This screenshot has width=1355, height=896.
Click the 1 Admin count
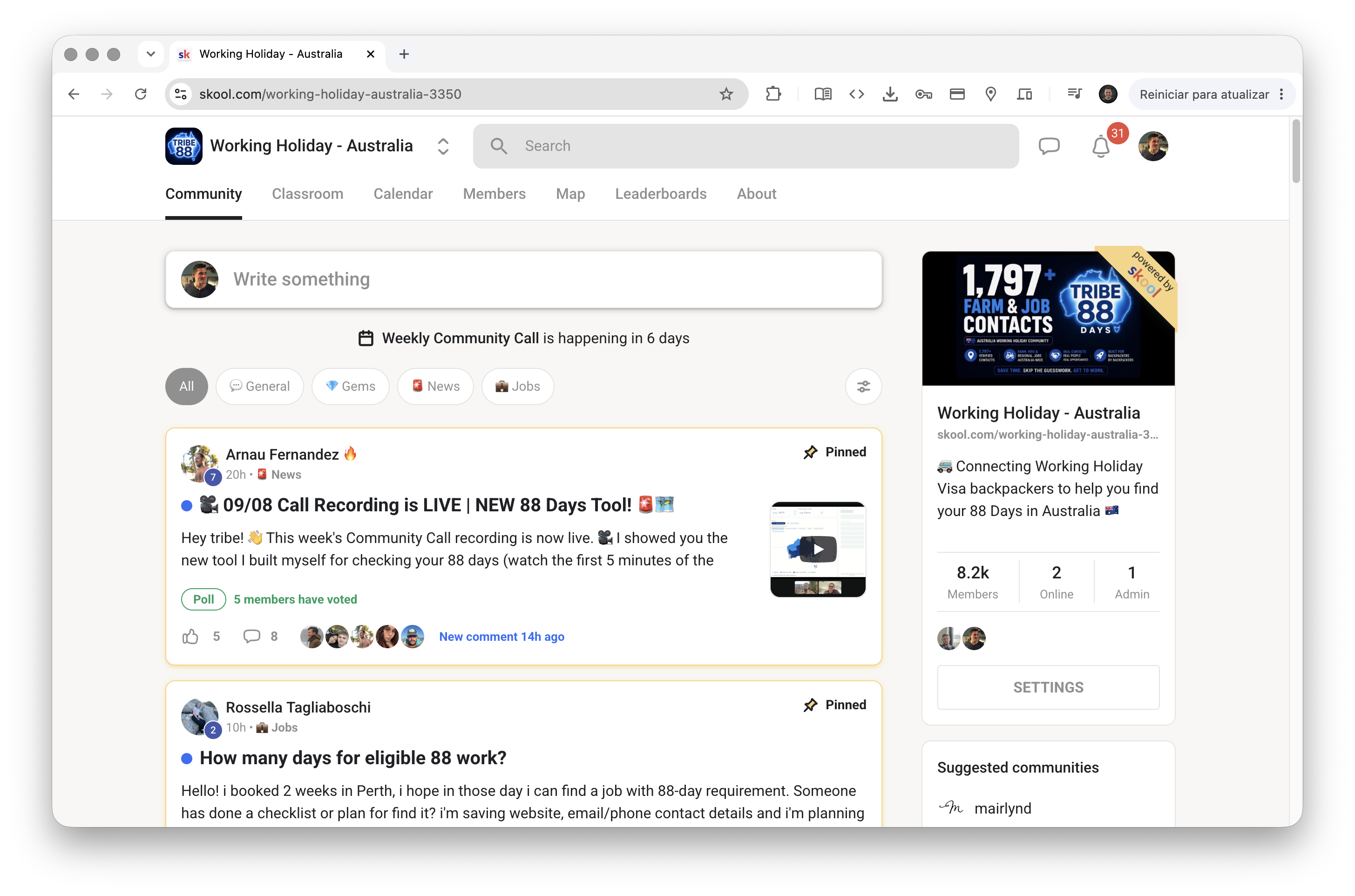[x=1131, y=582]
